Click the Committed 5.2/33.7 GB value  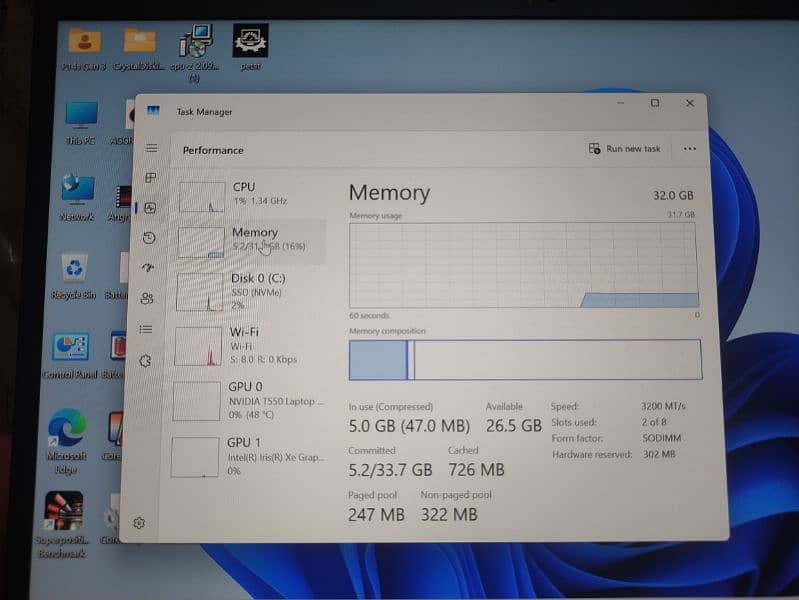[x=390, y=469]
